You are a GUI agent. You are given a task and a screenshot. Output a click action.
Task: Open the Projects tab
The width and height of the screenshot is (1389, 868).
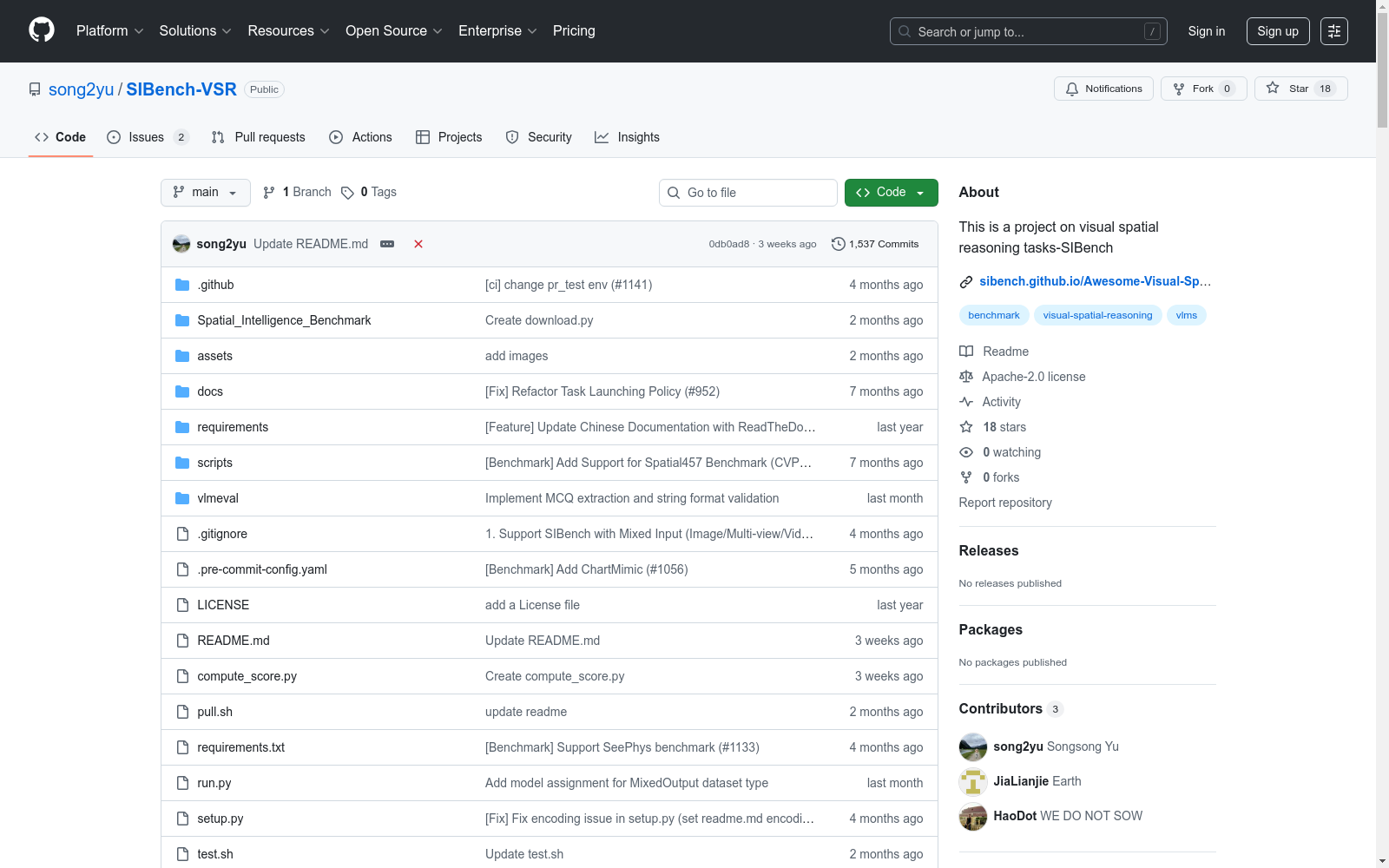click(449, 137)
